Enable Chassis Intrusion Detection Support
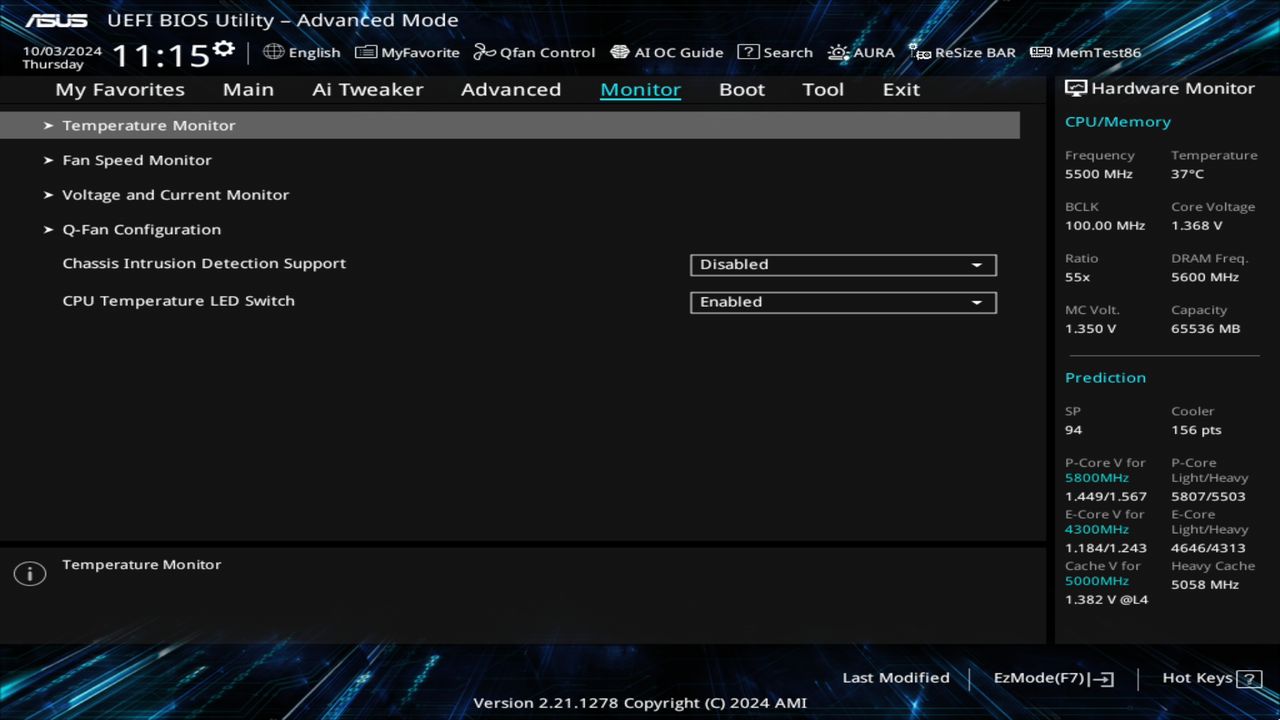 pos(842,264)
